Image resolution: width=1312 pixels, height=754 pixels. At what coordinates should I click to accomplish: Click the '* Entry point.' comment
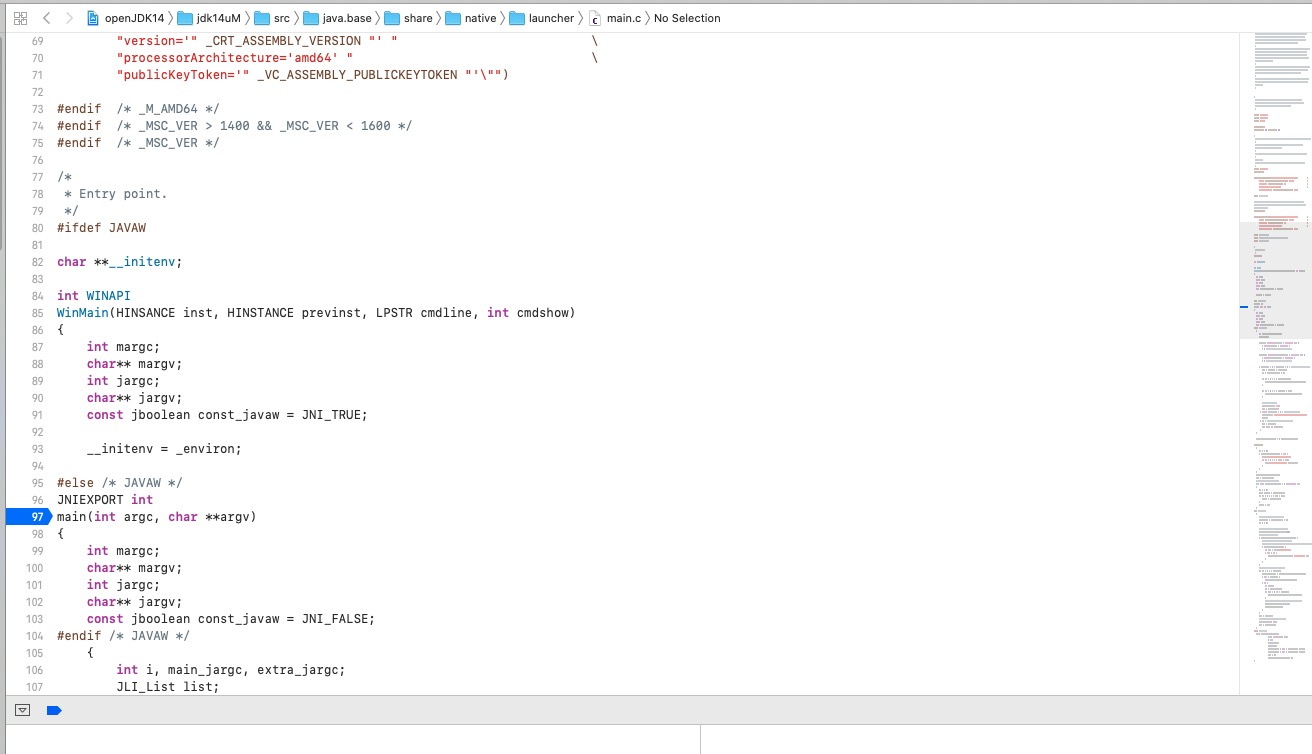(x=115, y=194)
